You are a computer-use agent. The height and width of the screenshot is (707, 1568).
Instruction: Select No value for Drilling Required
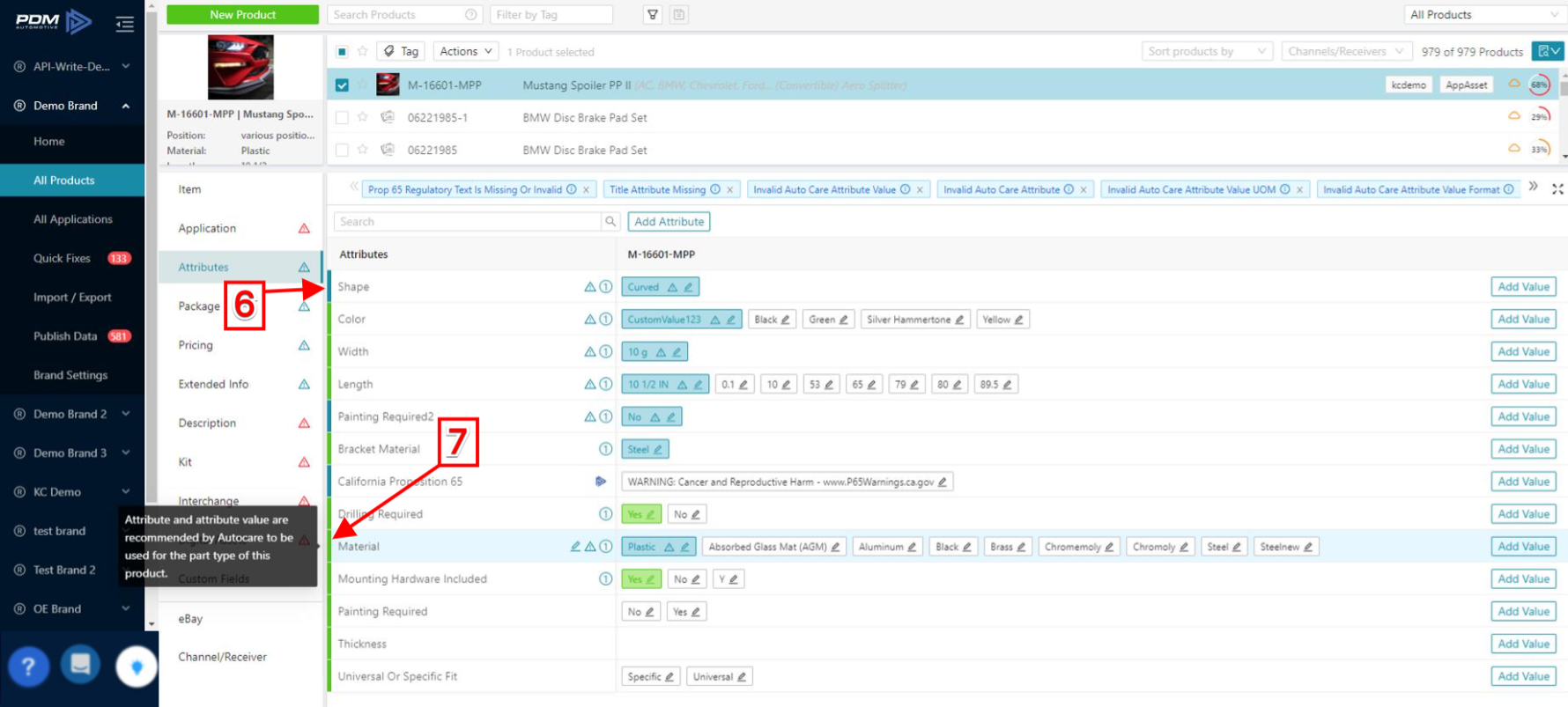point(686,514)
